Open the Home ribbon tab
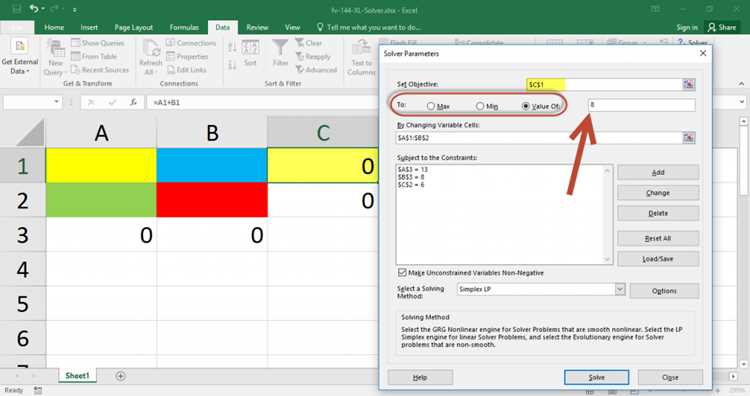The width and height of the screenshot is (750, 396). [54, 27]
